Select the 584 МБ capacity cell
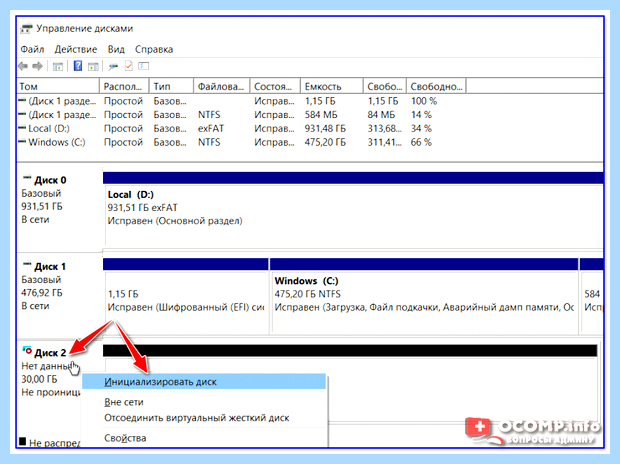The height and width of the screenshot is (464, 620). 321,115
